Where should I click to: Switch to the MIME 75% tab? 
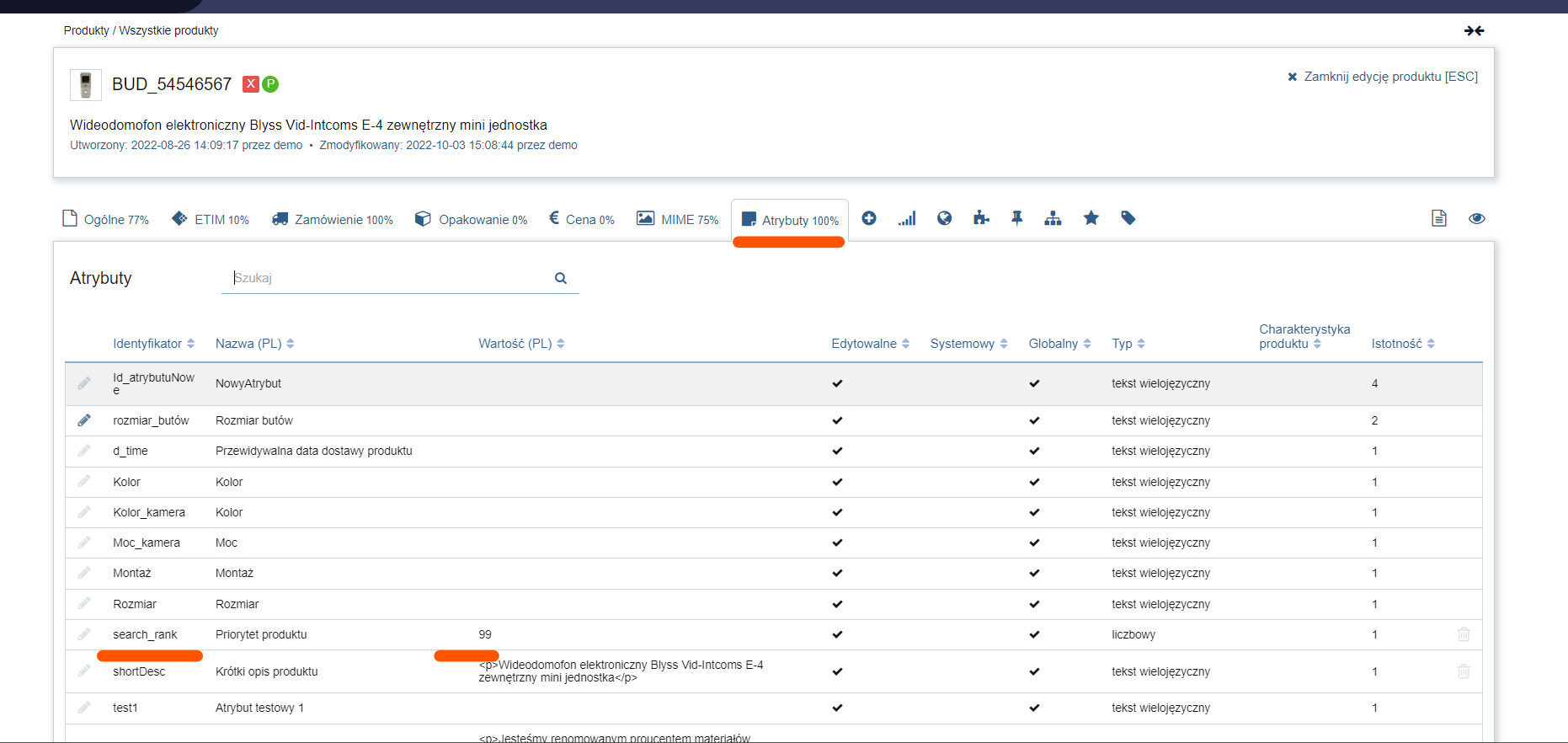[678, 219]
